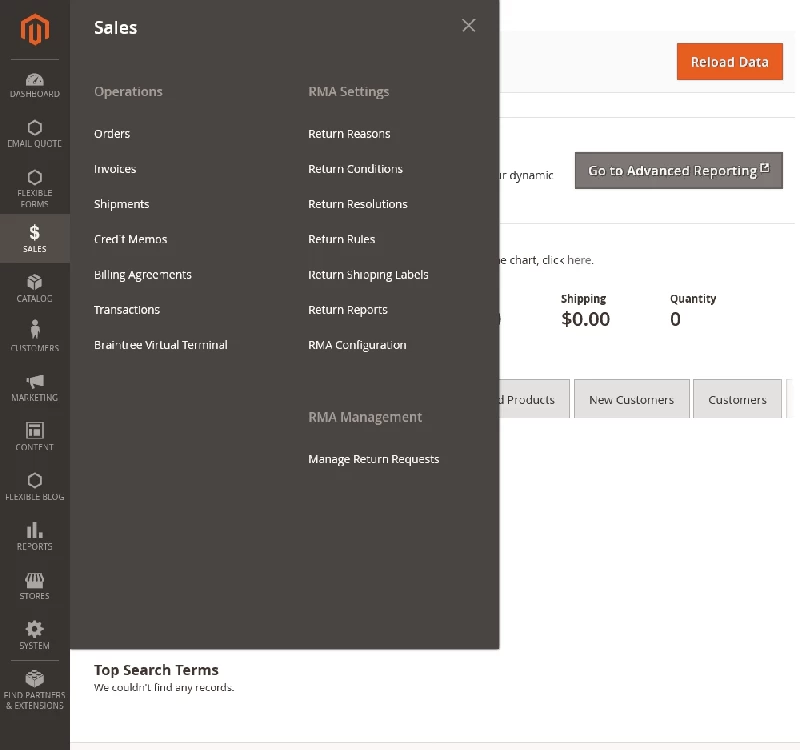This screenshot has width=800, height=750.
Task: Open the Flexible Forms sidebar item
Action: [35, 189]
